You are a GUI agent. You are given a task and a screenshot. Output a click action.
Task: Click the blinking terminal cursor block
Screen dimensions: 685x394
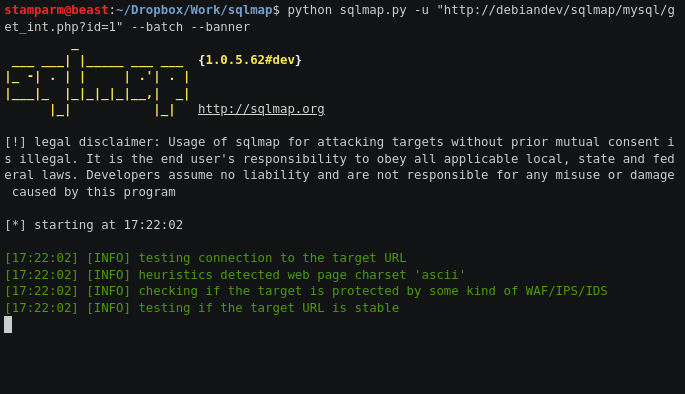8,325
